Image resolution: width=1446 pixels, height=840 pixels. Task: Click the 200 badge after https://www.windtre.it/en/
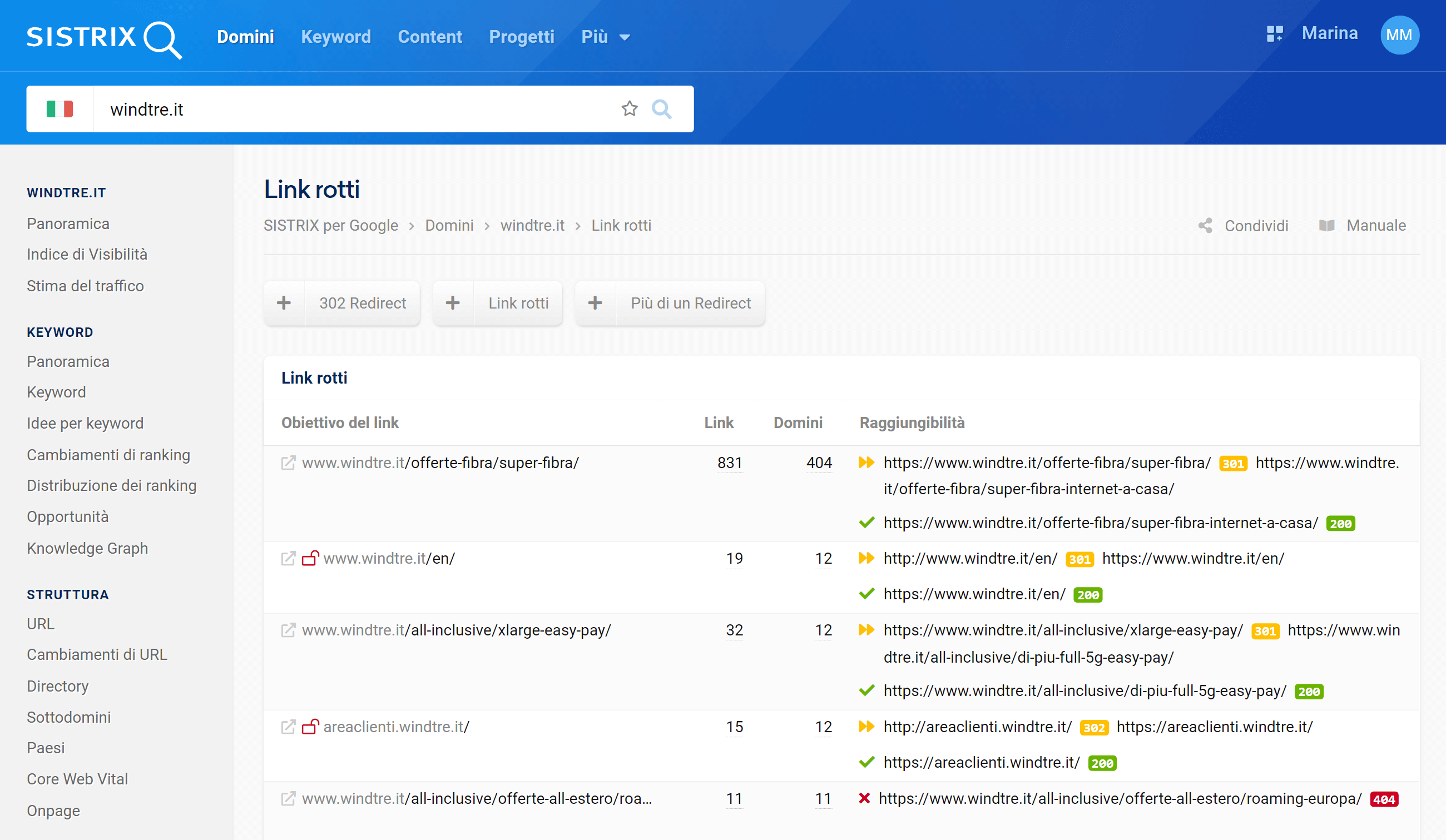(1087, 595)
